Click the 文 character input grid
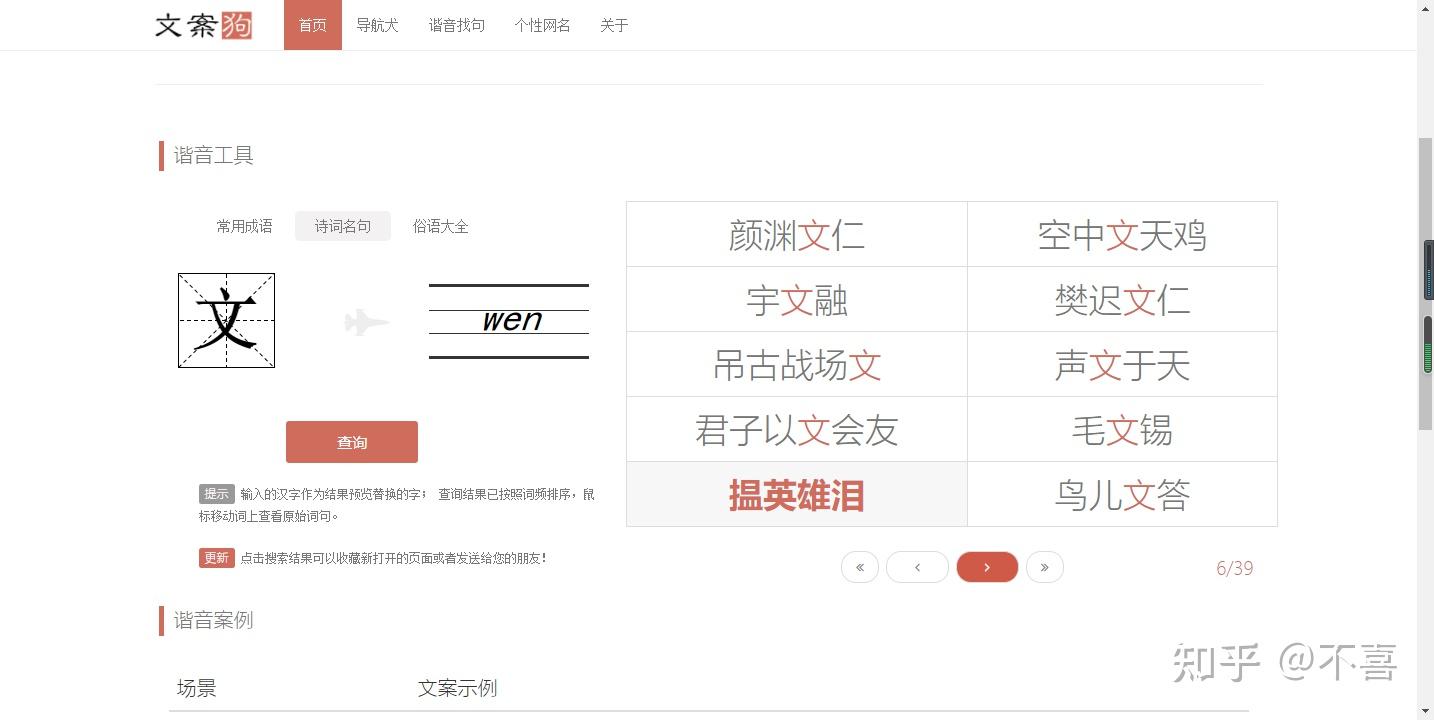This screenshot has width=1434, height=720. pyautogui.click(x=226, y=320)
